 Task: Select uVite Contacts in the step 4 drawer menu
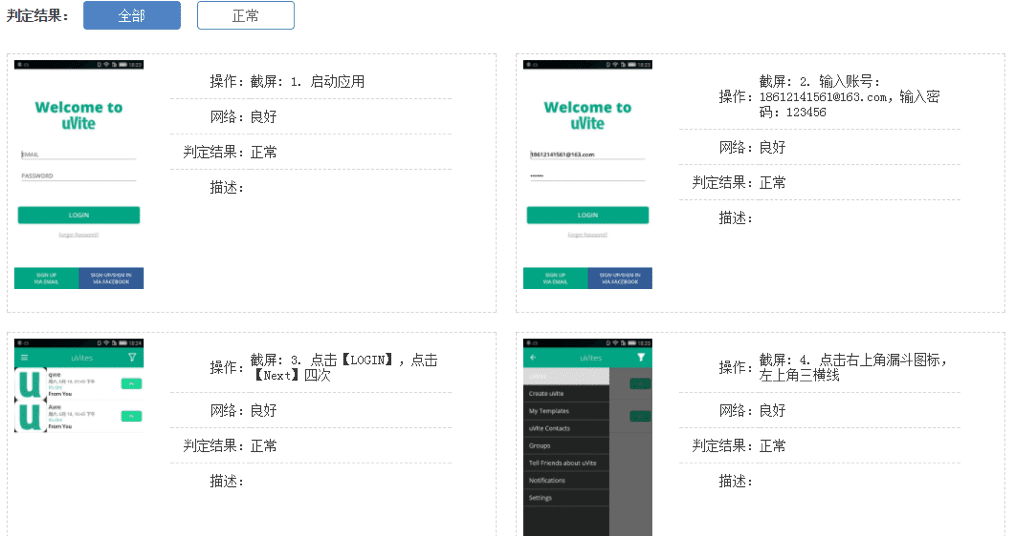click(x=566, y=428)
